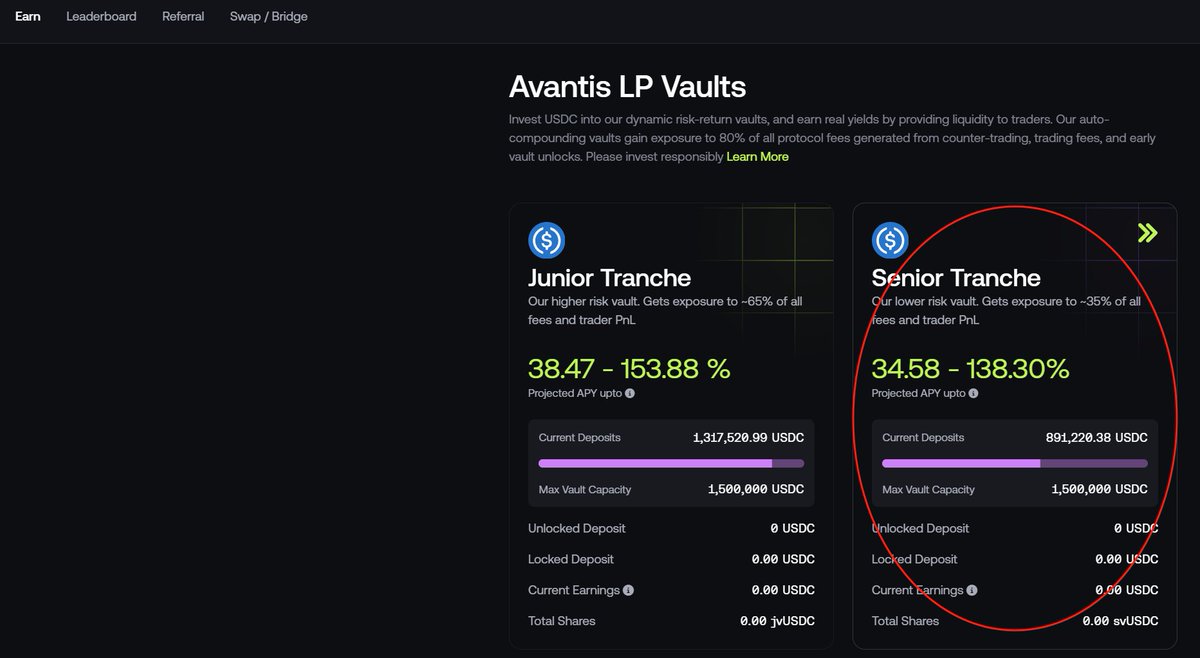1200x658 pixels.
Task: Click Senior Locked Deposit label
Action: 914,559
